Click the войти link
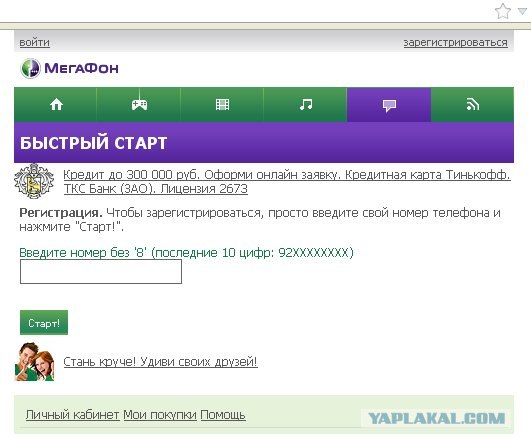Viewport: 531px width, 448px height. 35,43
